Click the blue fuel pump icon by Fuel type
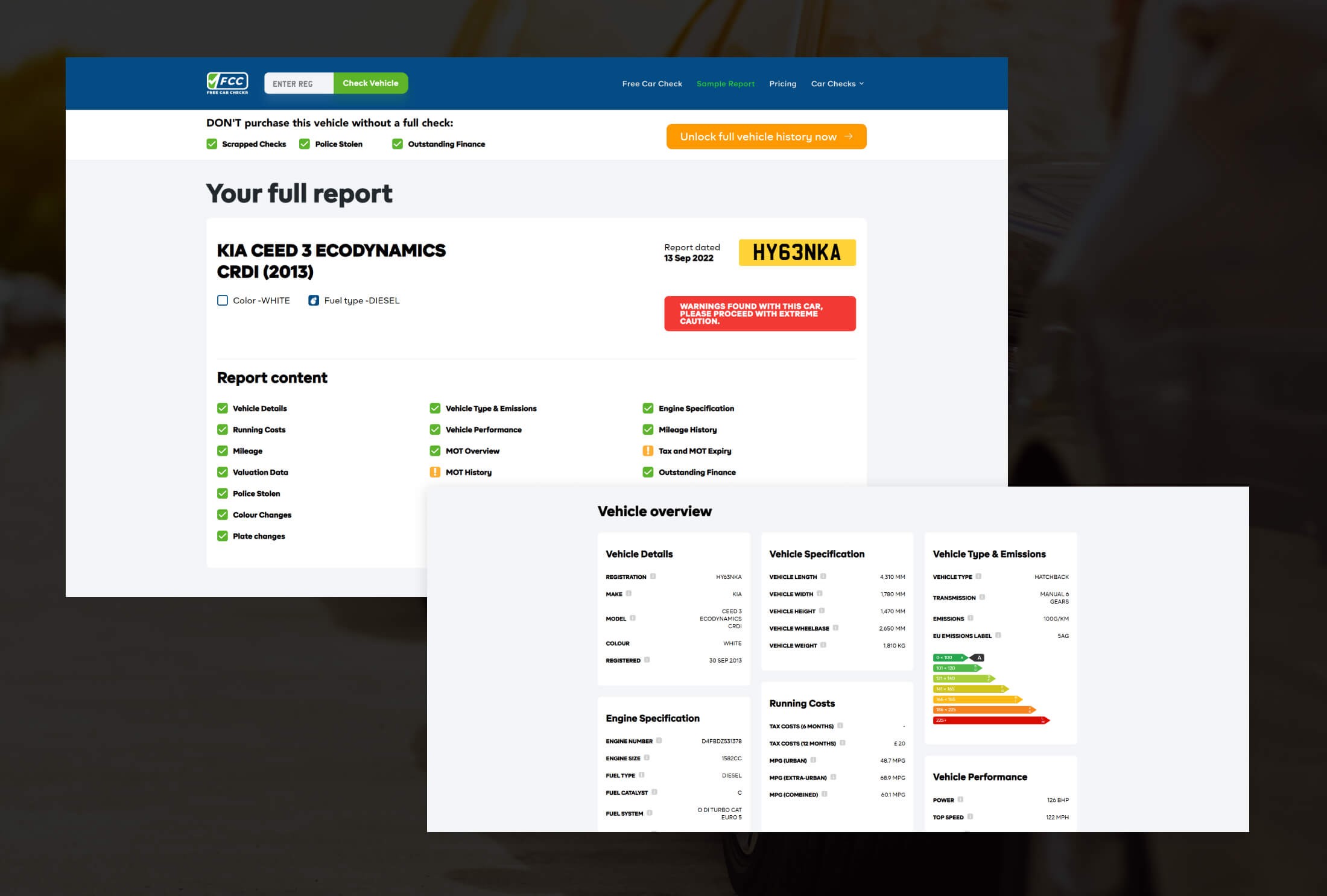The width and height of the screenshot is (1327, 896). pyautogui.click(x=314, y=300)
